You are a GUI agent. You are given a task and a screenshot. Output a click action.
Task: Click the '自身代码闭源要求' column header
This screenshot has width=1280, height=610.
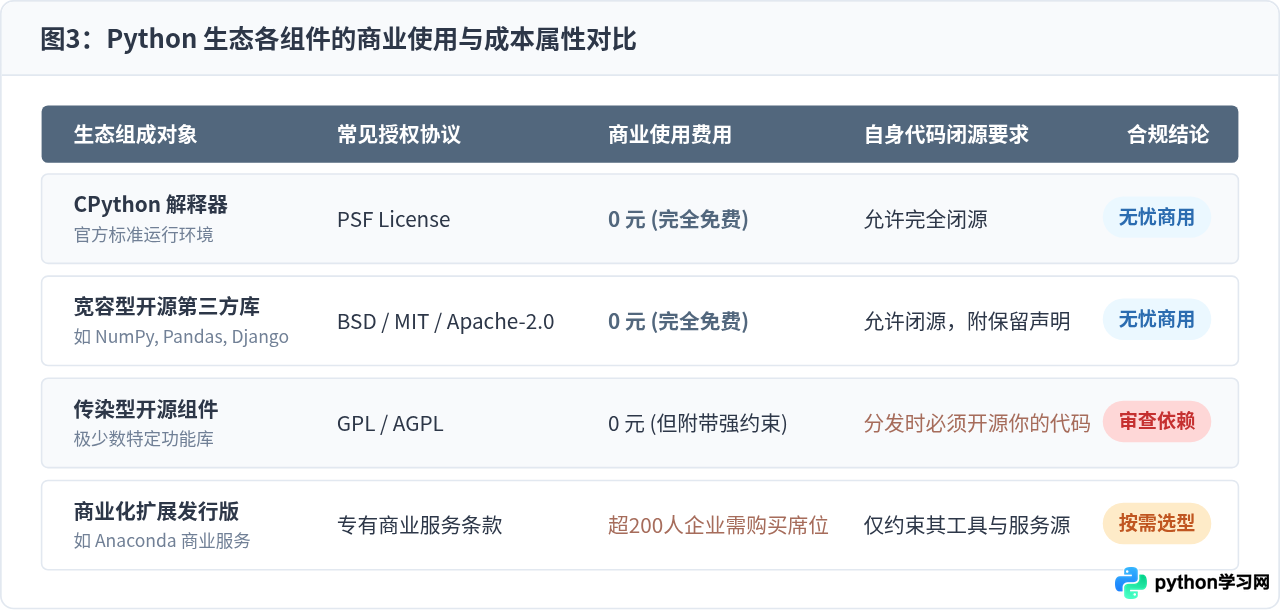click(x=946, y=134)
